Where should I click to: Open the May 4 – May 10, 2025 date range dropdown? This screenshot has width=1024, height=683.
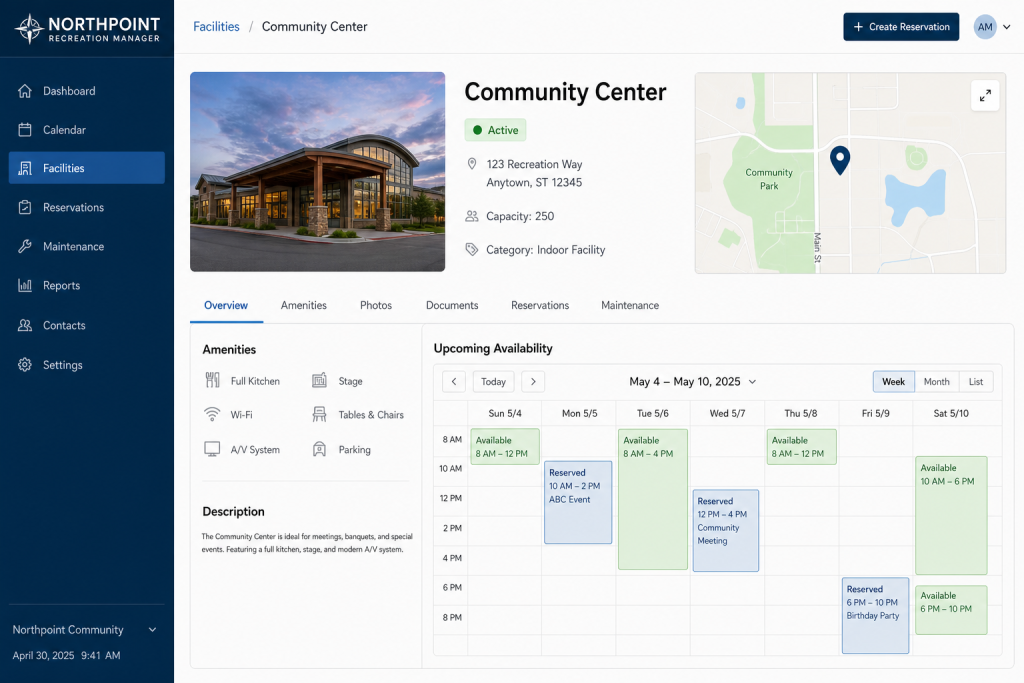(x=692, y=381)
